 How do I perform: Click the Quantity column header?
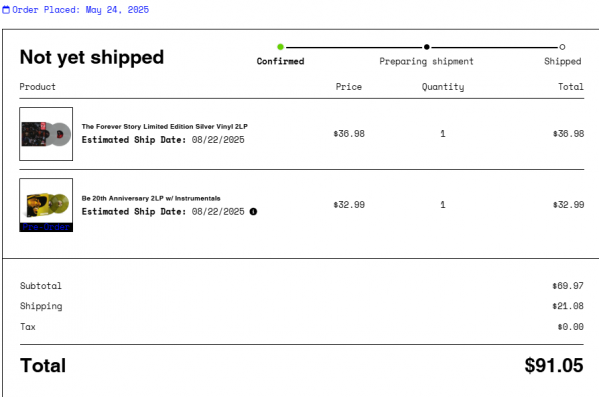[443, 87]
